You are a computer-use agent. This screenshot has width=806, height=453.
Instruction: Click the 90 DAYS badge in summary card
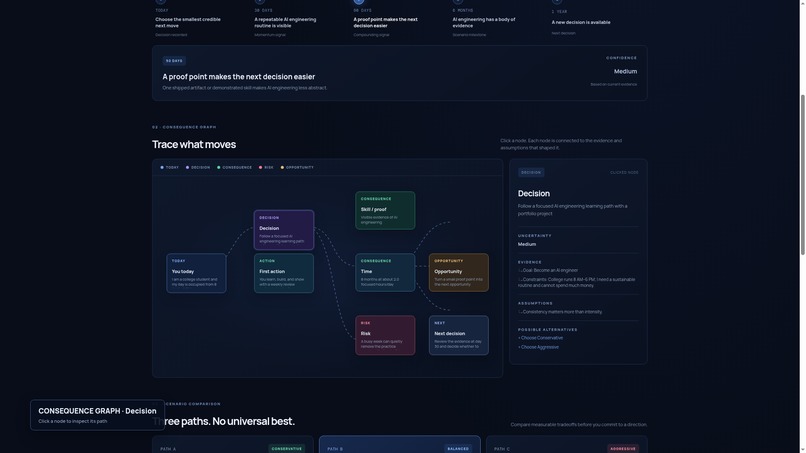[174, 61]
